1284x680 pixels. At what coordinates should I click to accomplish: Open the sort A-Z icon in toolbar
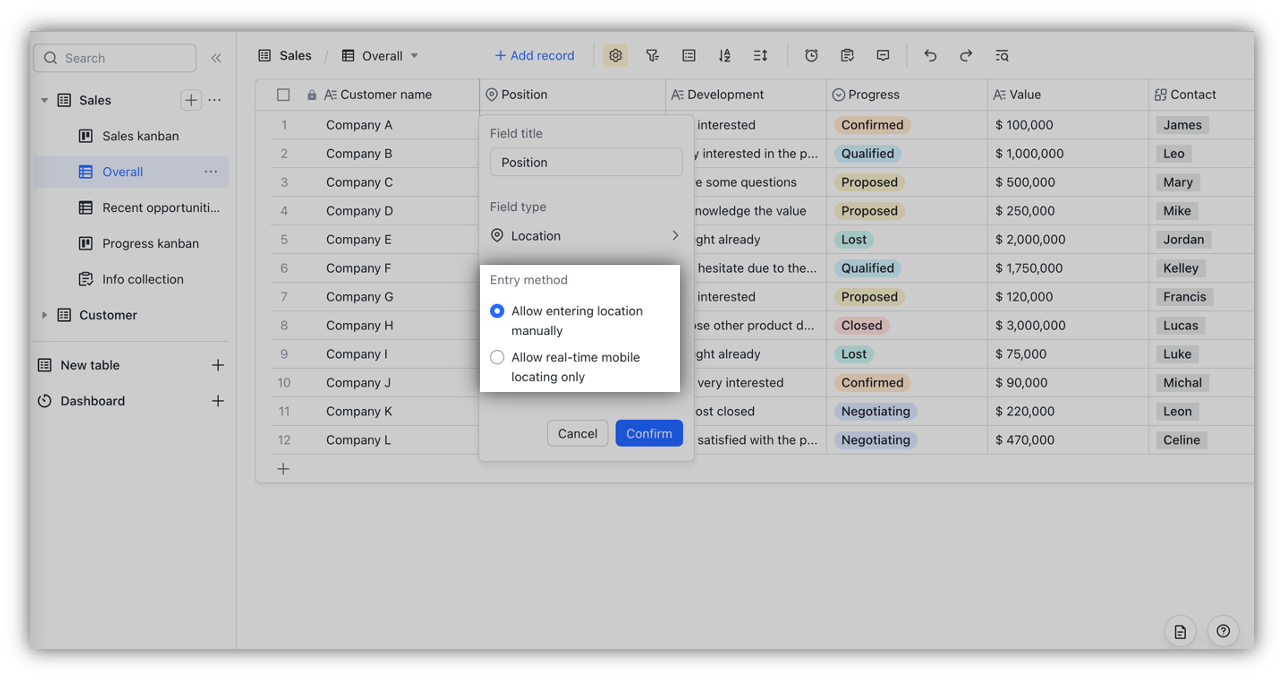pyautogui.click(x=725, y=56)
